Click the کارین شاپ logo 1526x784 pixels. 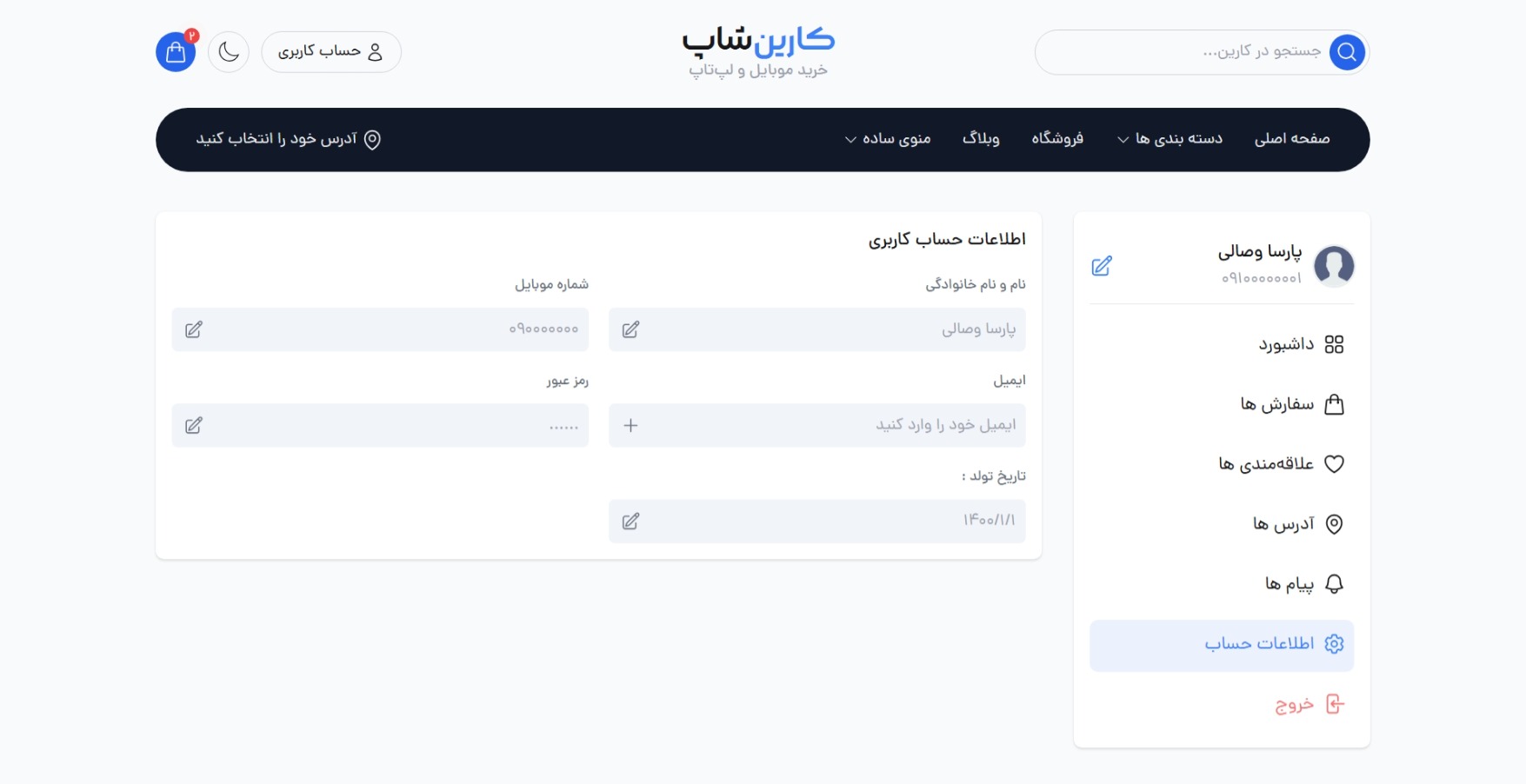point(758,40)
